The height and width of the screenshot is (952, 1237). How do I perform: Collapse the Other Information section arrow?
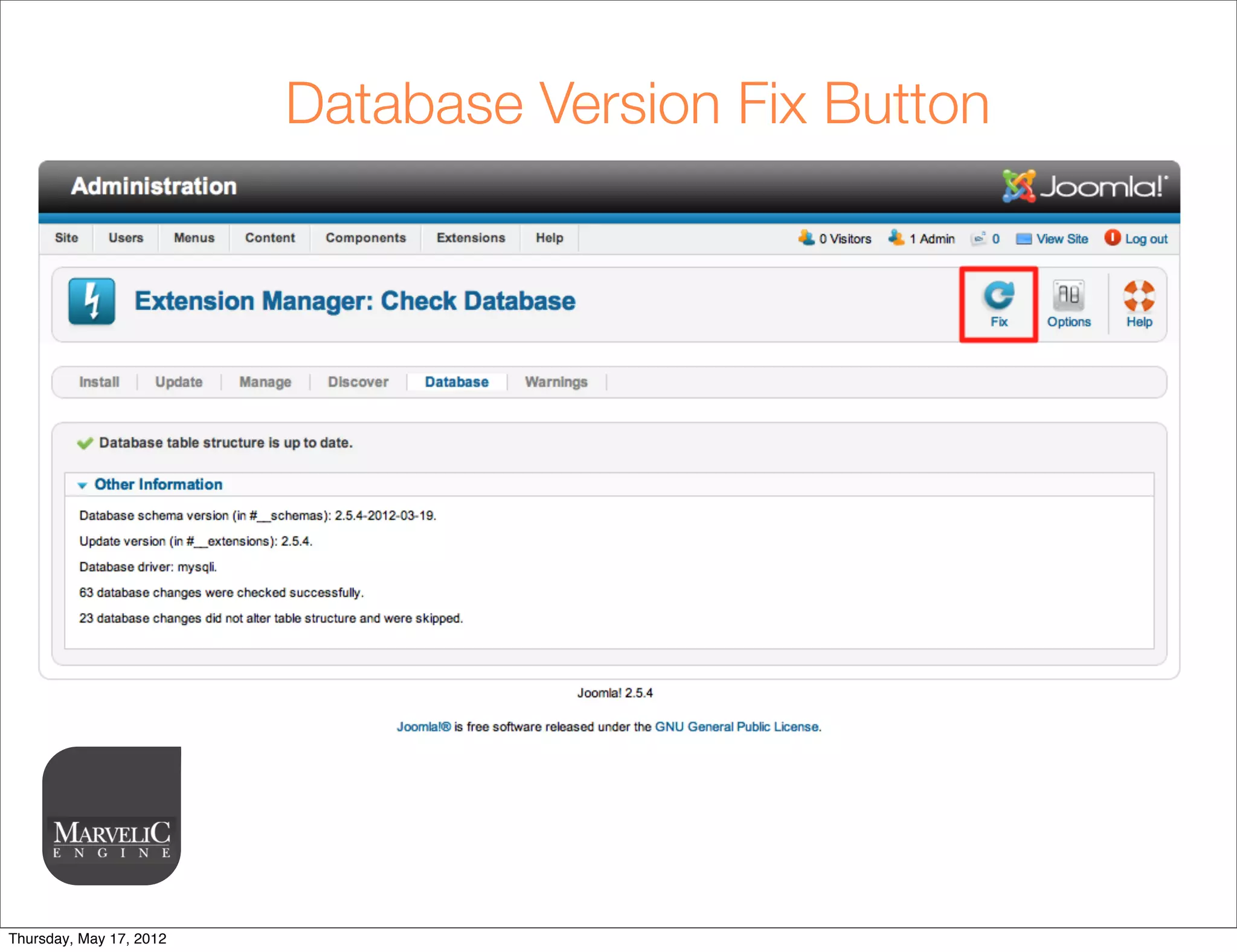[83, 485]
